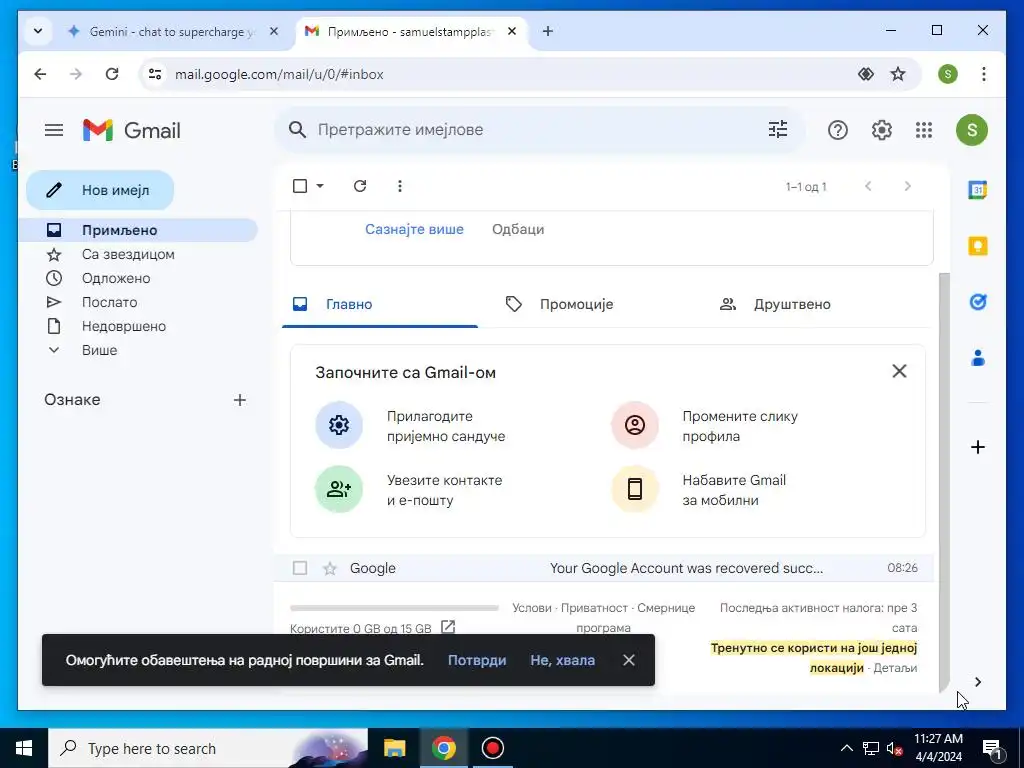Open Google apps grid icon

(923, 130)
